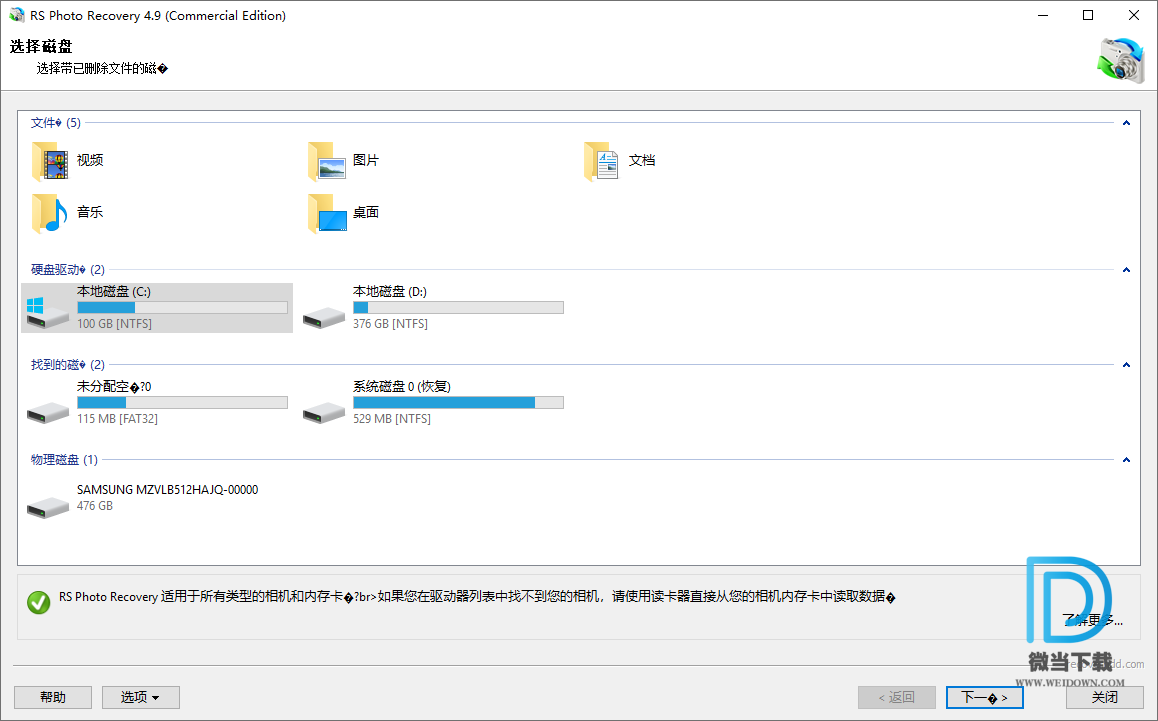This screenshot has width=1158, height=721.
Task: Select the 视频 folder label
Action: 90,160
